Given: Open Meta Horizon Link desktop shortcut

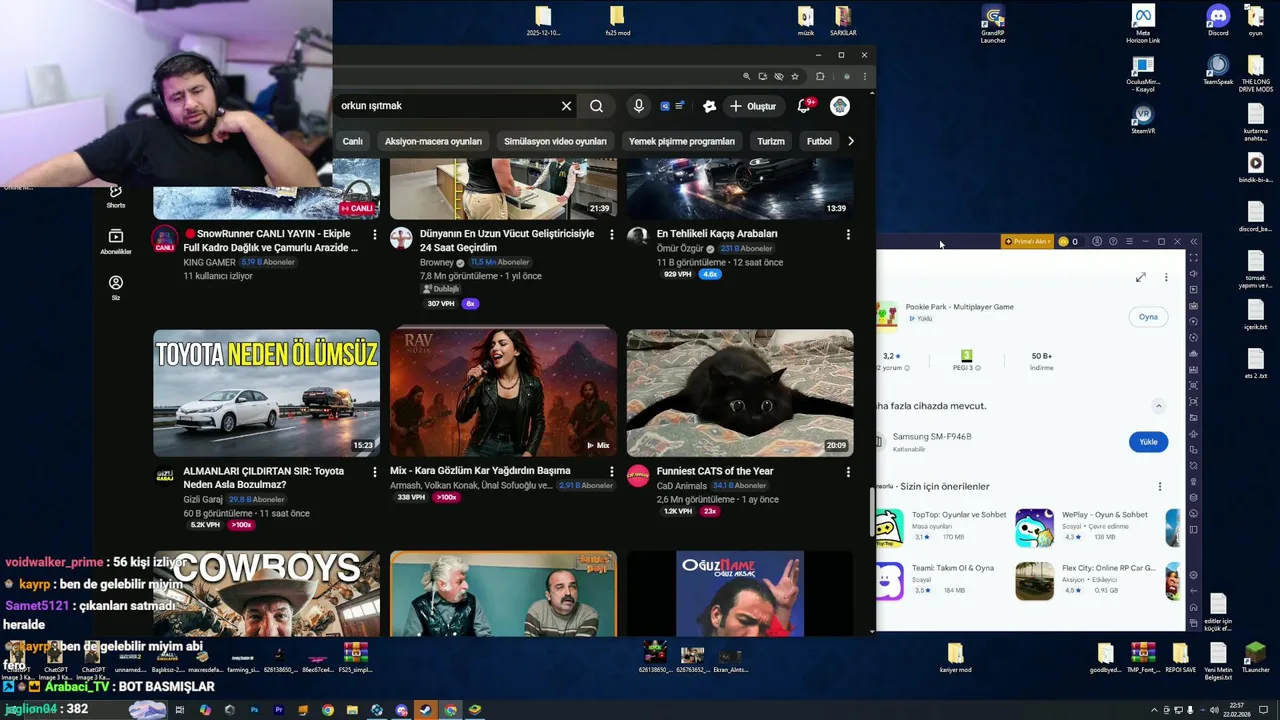Looking at the screenshot, I should [x=1143, y=24].
